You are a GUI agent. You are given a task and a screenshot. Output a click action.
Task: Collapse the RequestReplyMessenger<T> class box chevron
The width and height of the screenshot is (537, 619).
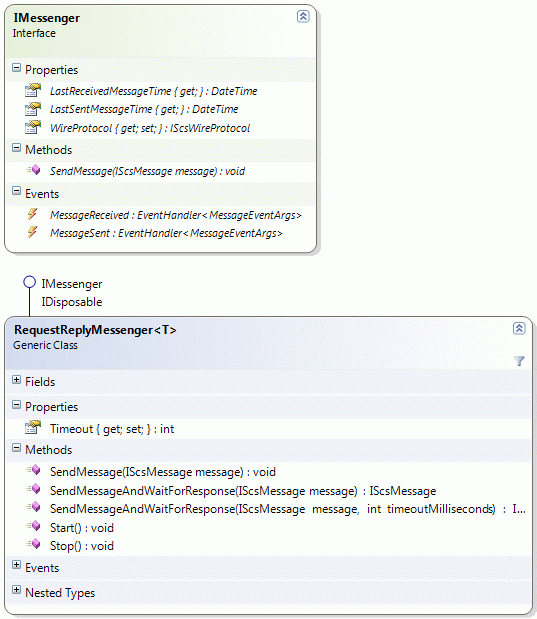(519, 328)
